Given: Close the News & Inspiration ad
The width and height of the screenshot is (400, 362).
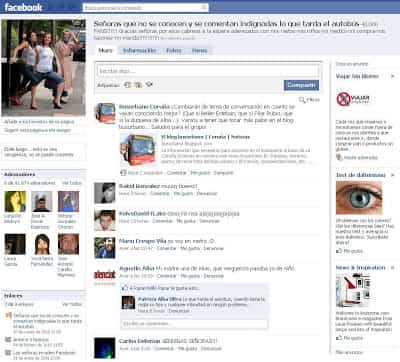Looking at the screenshot, I should click(x=392, y=267).
